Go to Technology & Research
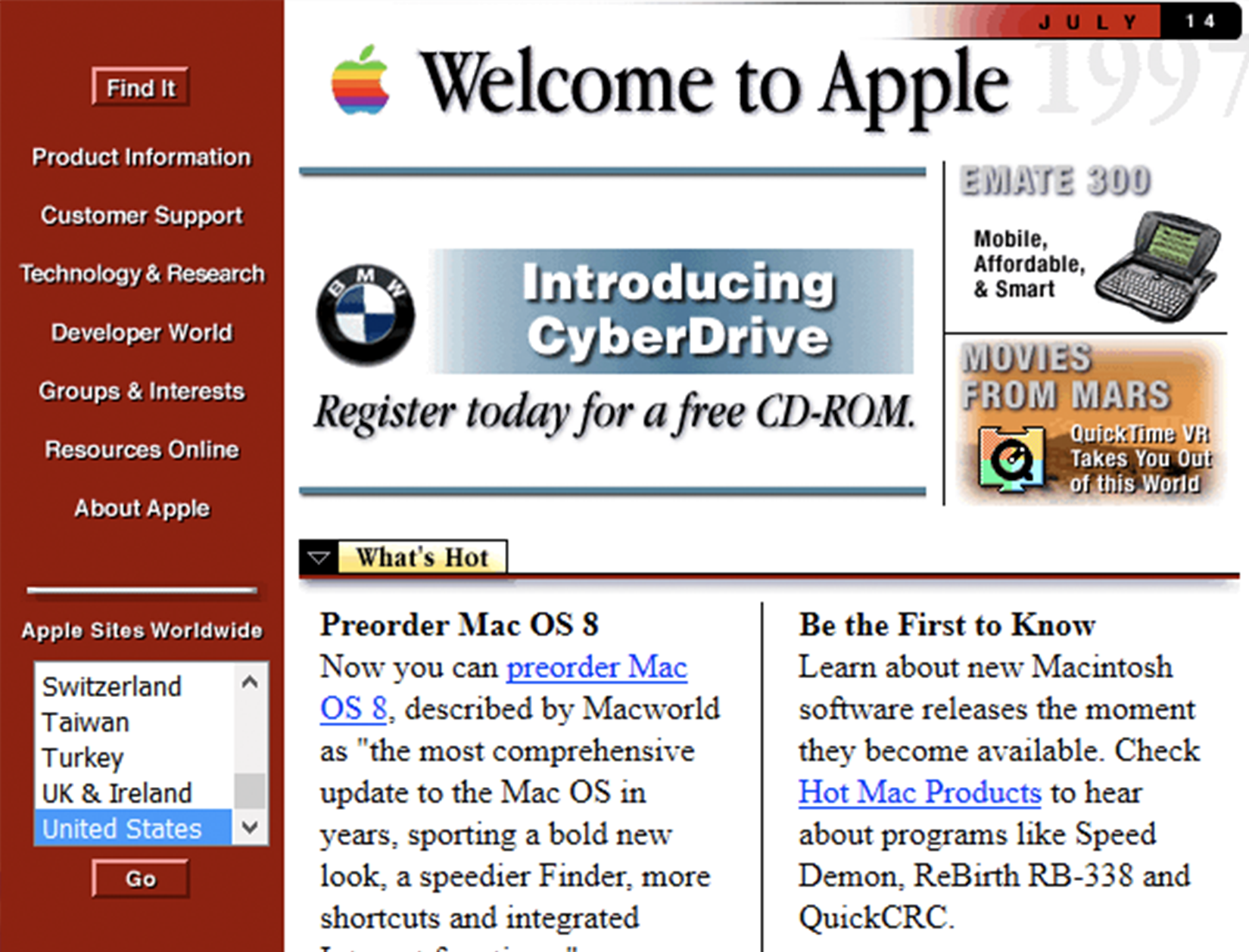This screenshot has width=1249, height=952. point(142,274)
